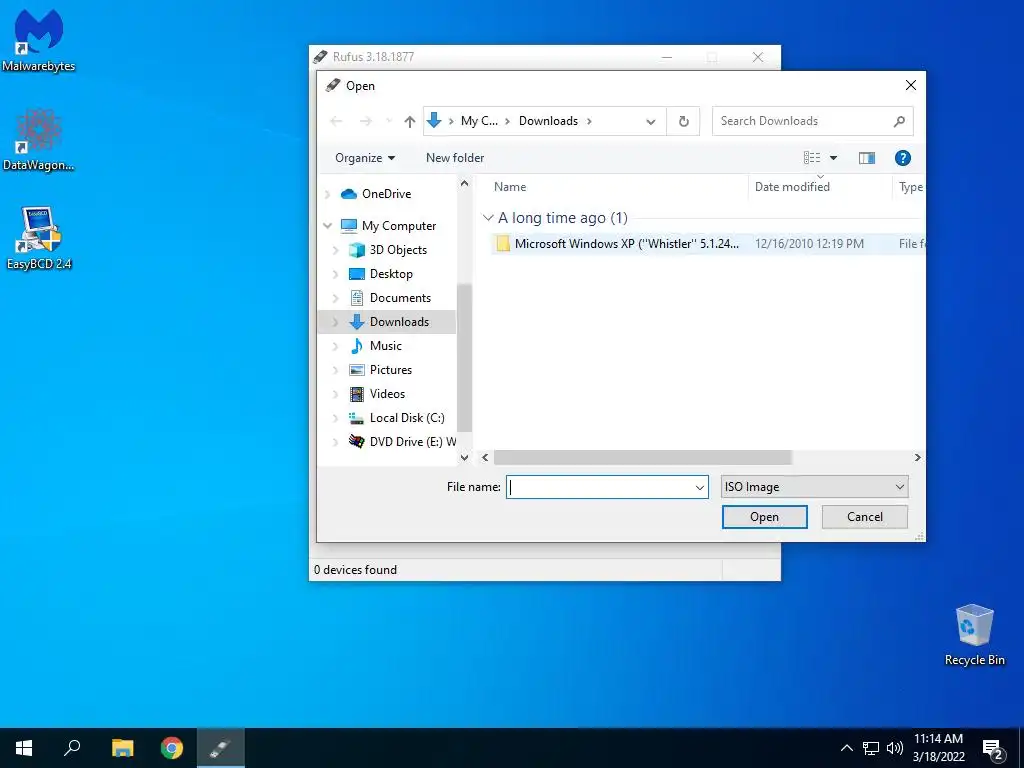
Task: Click horizontal scroll right arrow
Action: [x=918, y=457]
